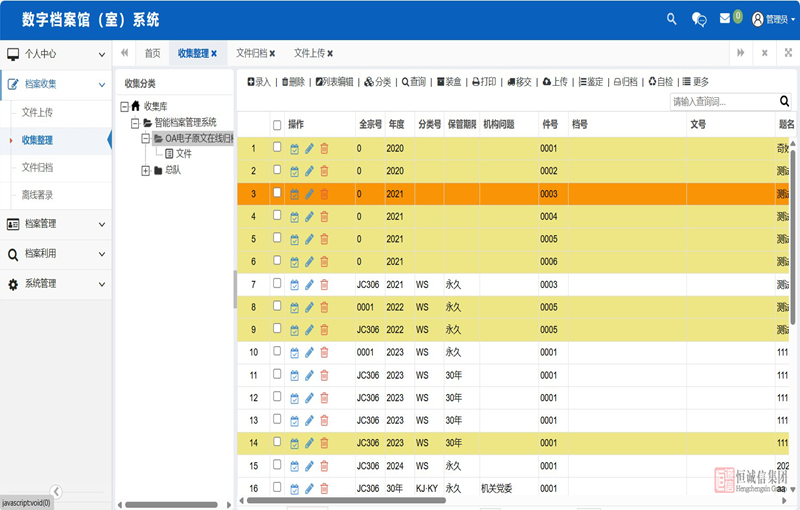The image size is (800, 510).
Task: Expand the 总队 tree node
Action: coord(145,170)
